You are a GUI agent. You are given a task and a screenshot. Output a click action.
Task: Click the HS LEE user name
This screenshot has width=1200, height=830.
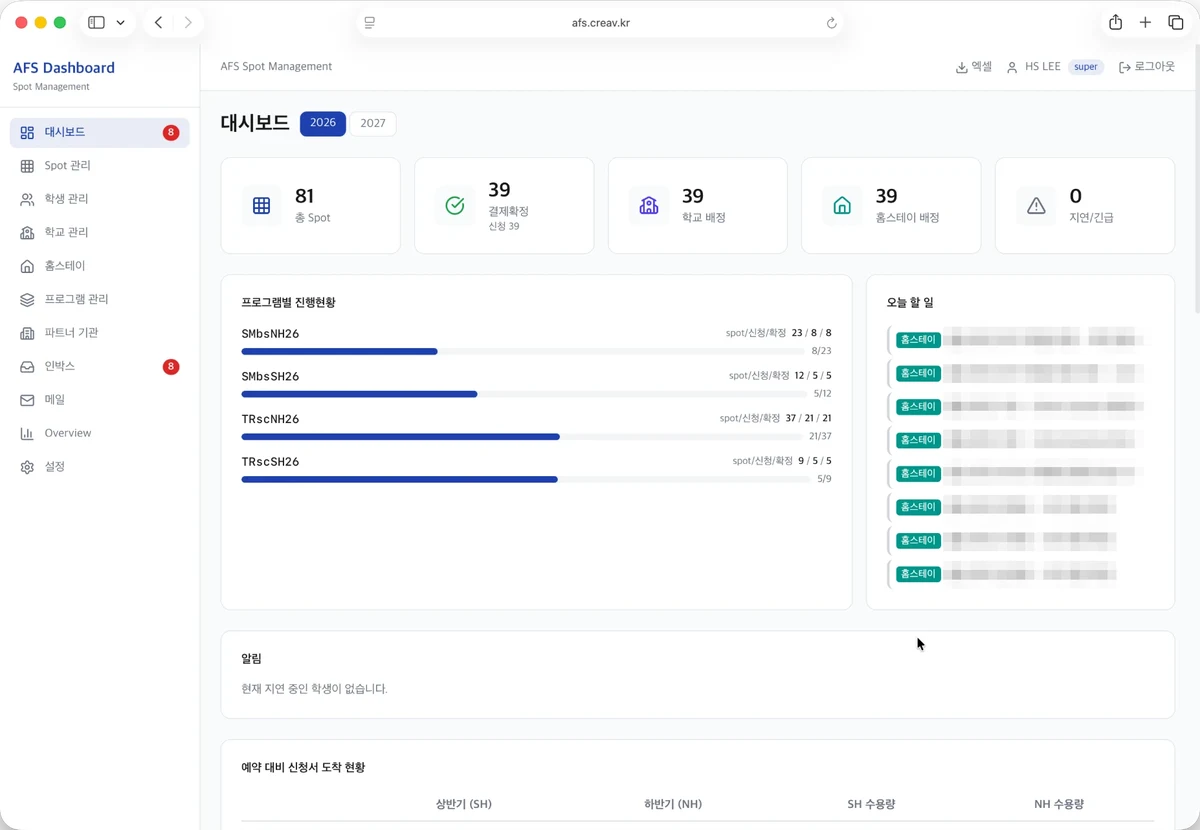click(x=1043, y=67)
